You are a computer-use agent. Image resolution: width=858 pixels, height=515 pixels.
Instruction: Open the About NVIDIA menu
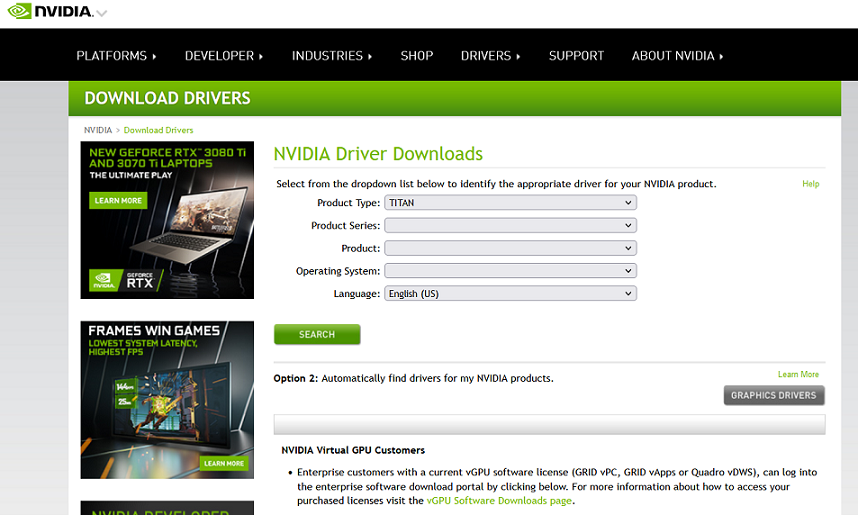click(677, 56)
